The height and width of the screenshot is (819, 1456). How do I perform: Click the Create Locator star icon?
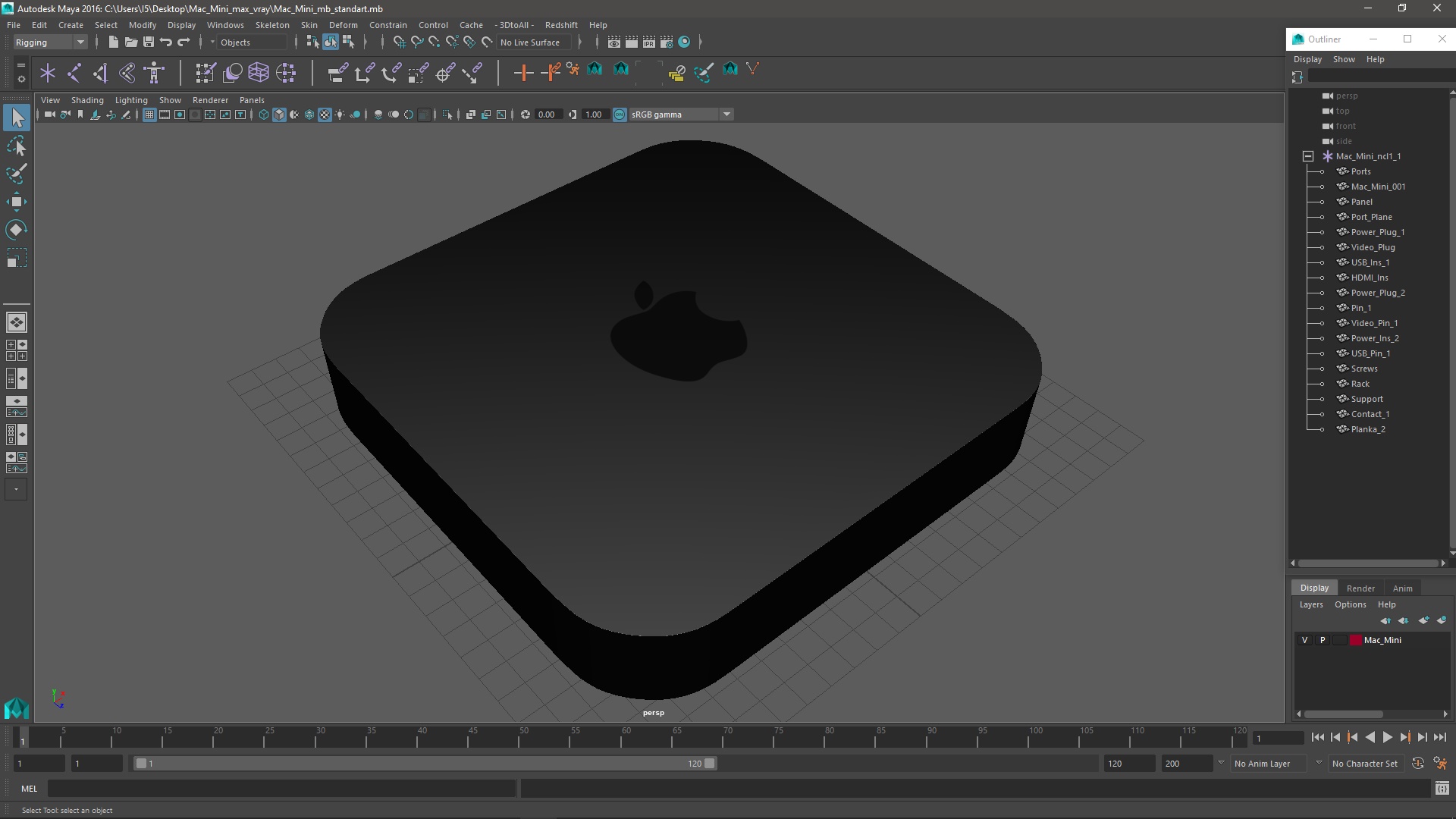point(48,73)
